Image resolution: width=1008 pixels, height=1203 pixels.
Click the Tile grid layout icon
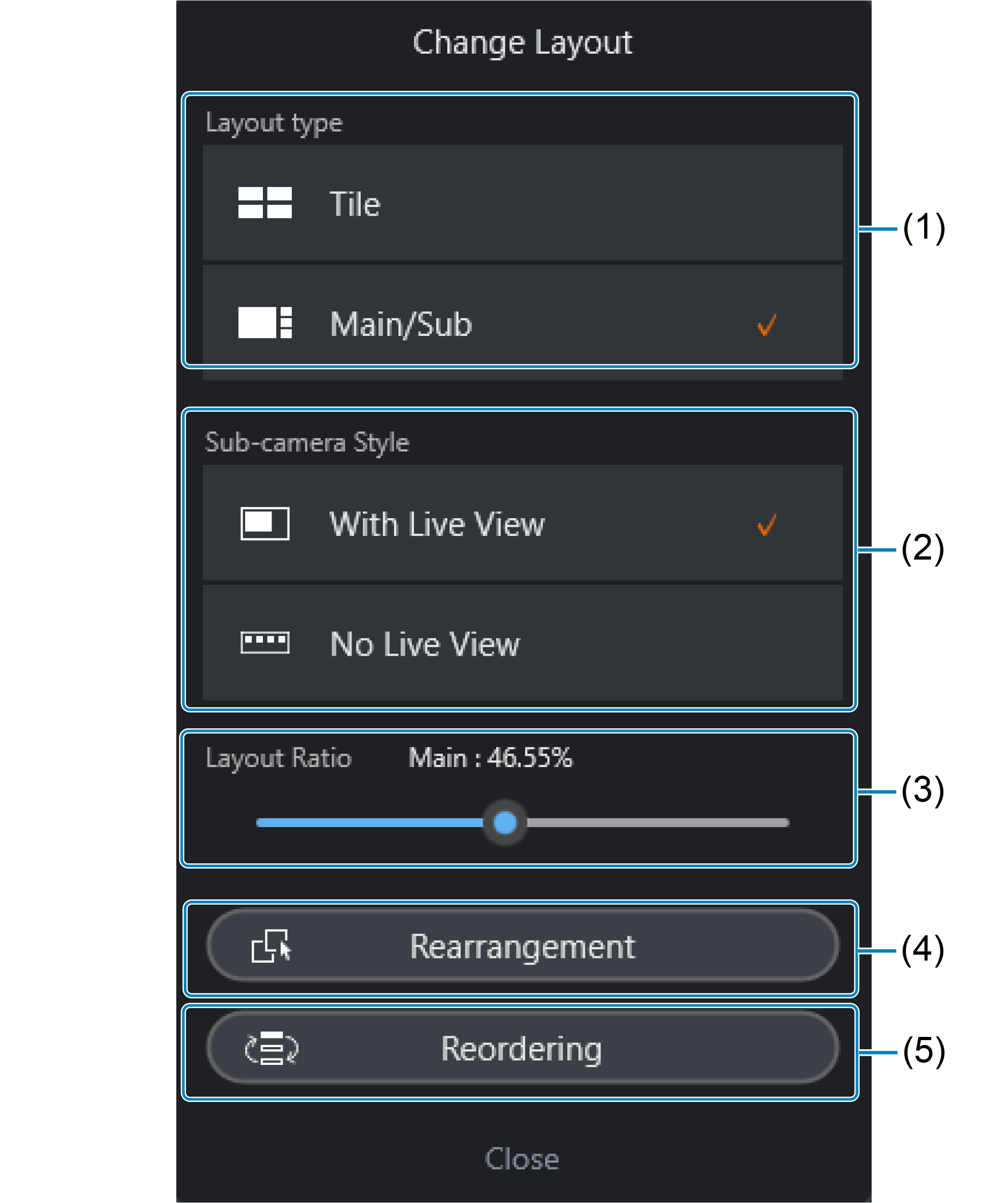coord(264,203)
